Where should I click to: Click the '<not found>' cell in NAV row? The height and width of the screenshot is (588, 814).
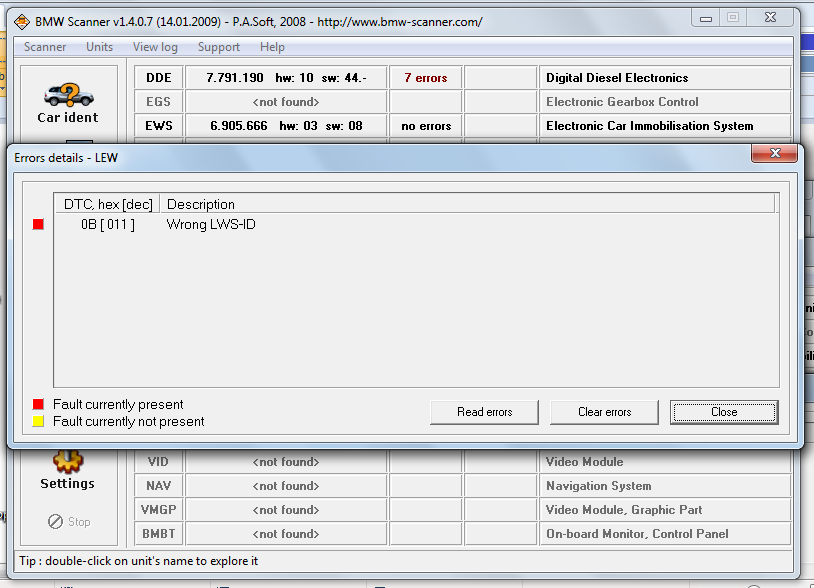(x=286, y=486)
